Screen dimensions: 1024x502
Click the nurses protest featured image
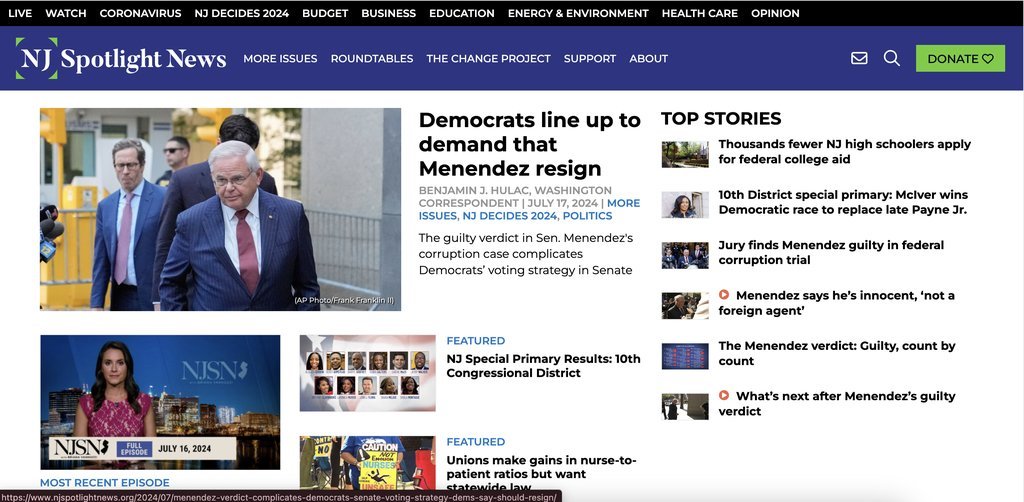368,462
